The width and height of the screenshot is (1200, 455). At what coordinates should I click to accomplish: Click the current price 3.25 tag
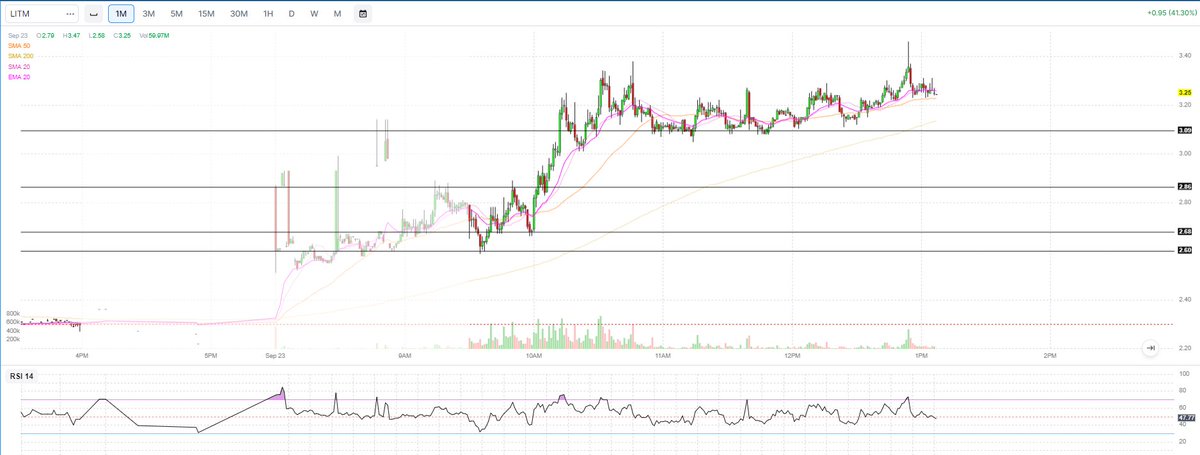(x=1184, y=93)
